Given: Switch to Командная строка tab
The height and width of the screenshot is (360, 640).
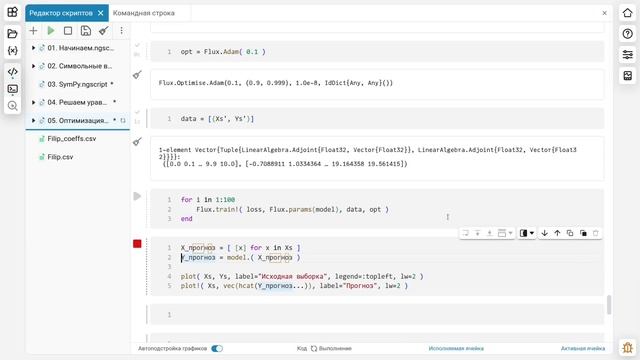Looking at the screenshot, I should tap(144, 13).
